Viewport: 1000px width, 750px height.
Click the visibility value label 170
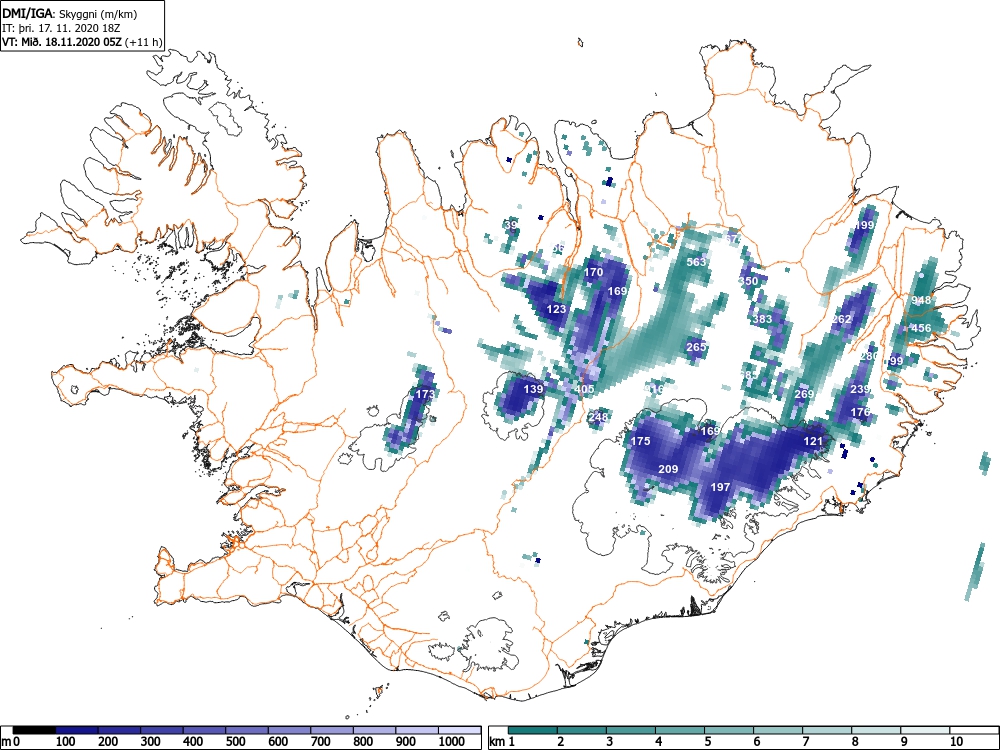click(593, 272)
